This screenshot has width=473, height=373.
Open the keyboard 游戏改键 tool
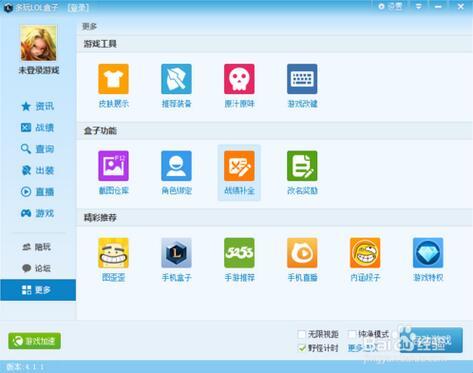tap(302, 79)
